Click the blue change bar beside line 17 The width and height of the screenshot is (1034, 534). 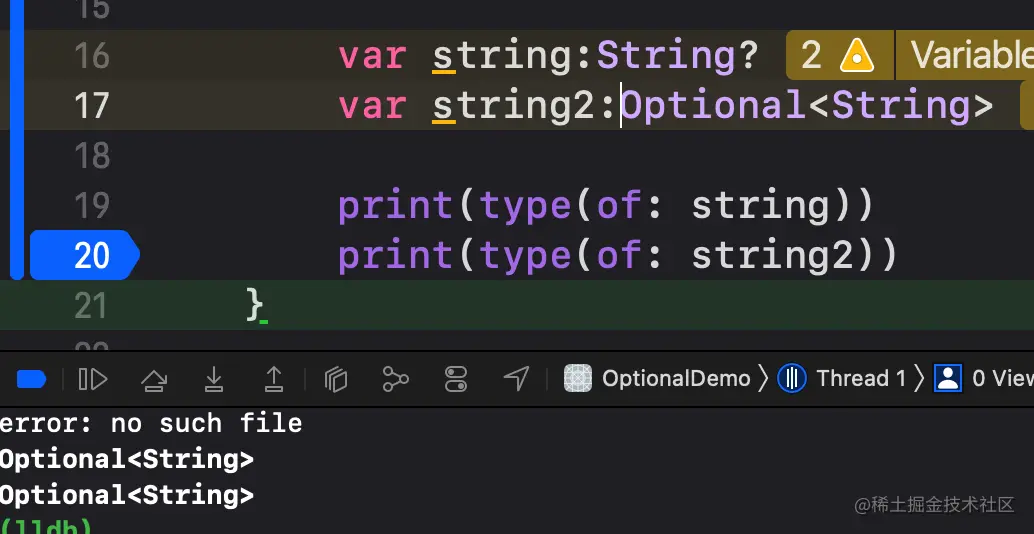click(x=16, y=105)
